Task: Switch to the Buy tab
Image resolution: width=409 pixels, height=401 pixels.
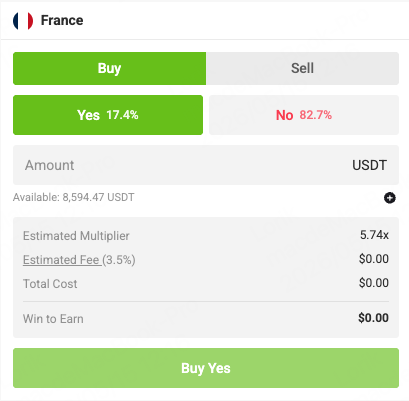Action: 109,68
